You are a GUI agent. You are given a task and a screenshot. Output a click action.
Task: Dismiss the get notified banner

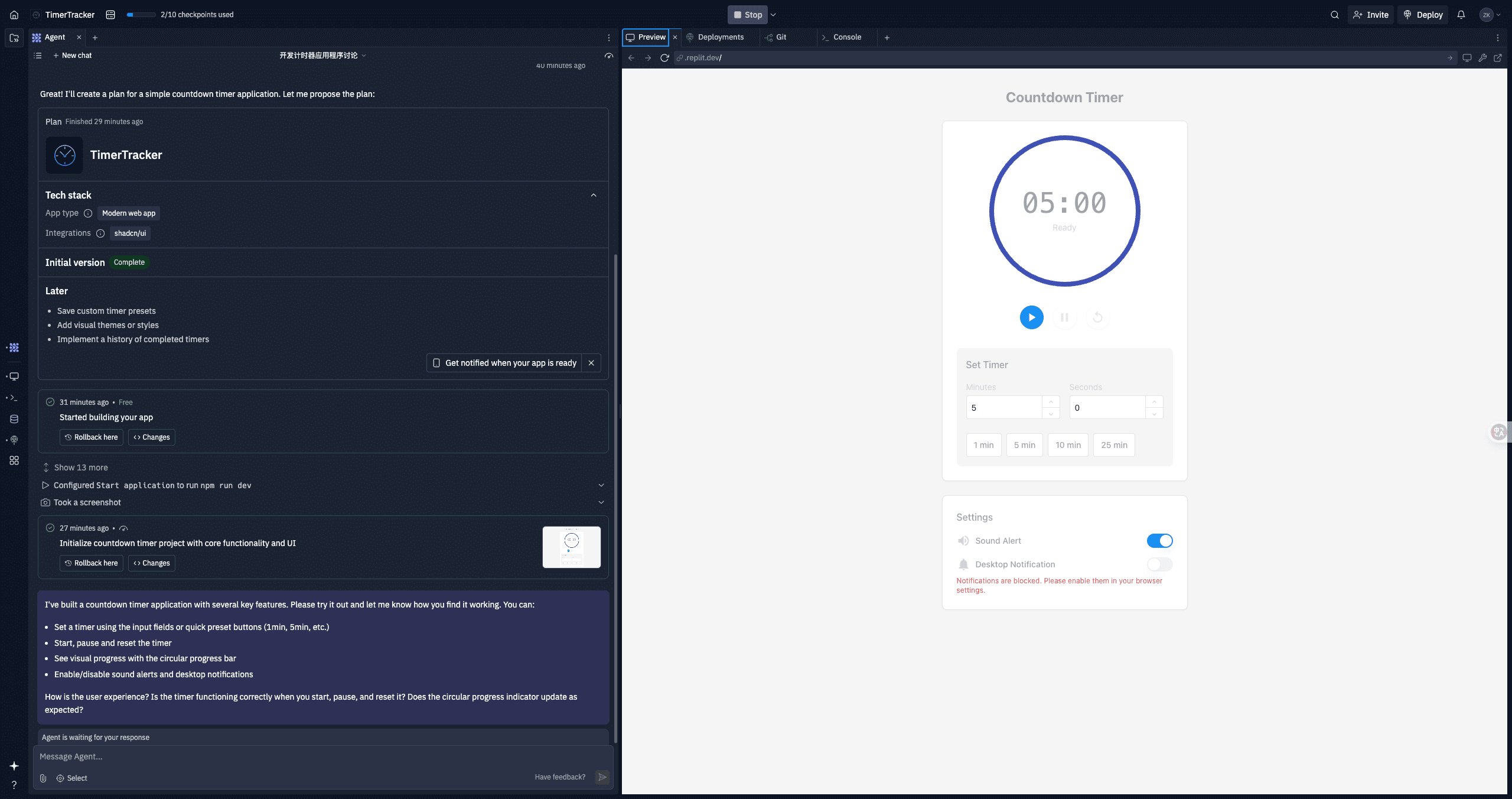click(591, 363)
